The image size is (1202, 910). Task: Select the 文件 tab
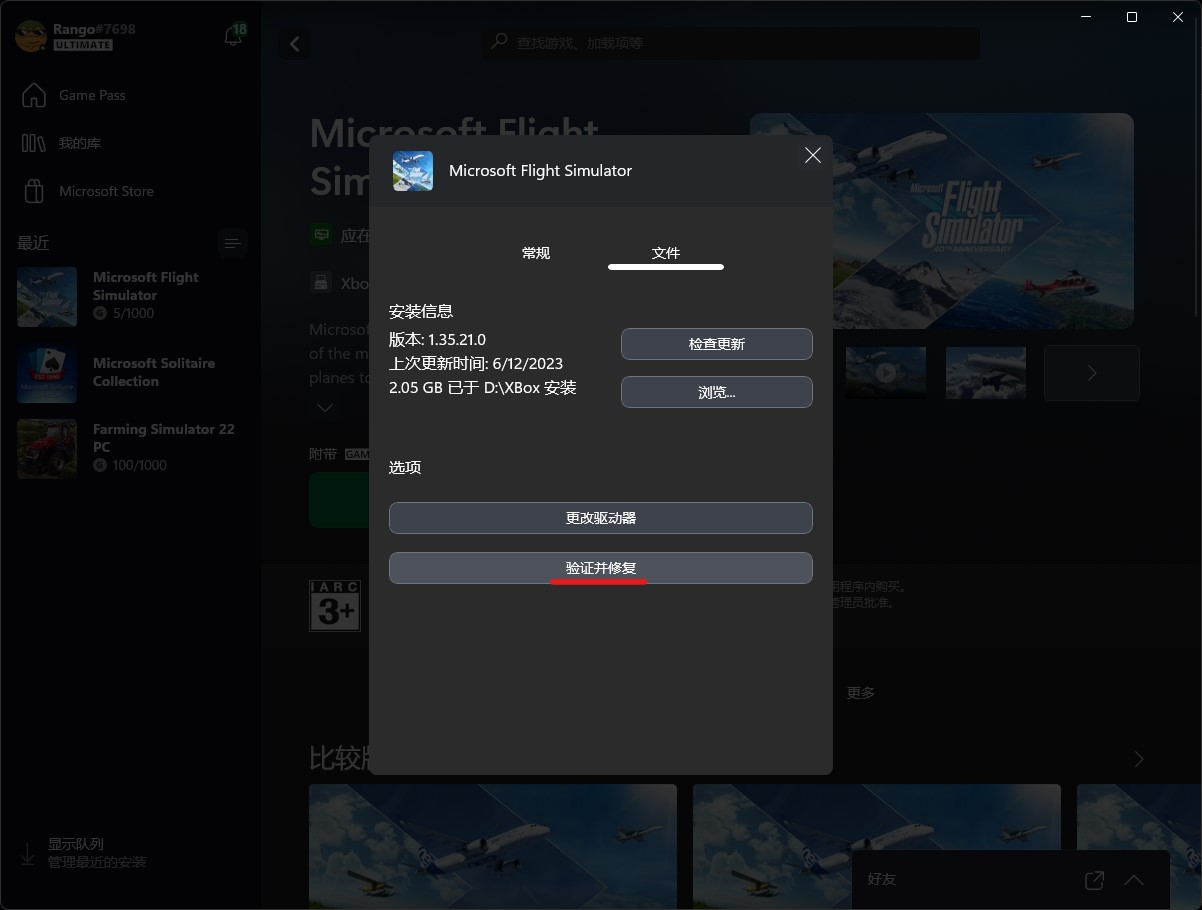pos(666,253)
